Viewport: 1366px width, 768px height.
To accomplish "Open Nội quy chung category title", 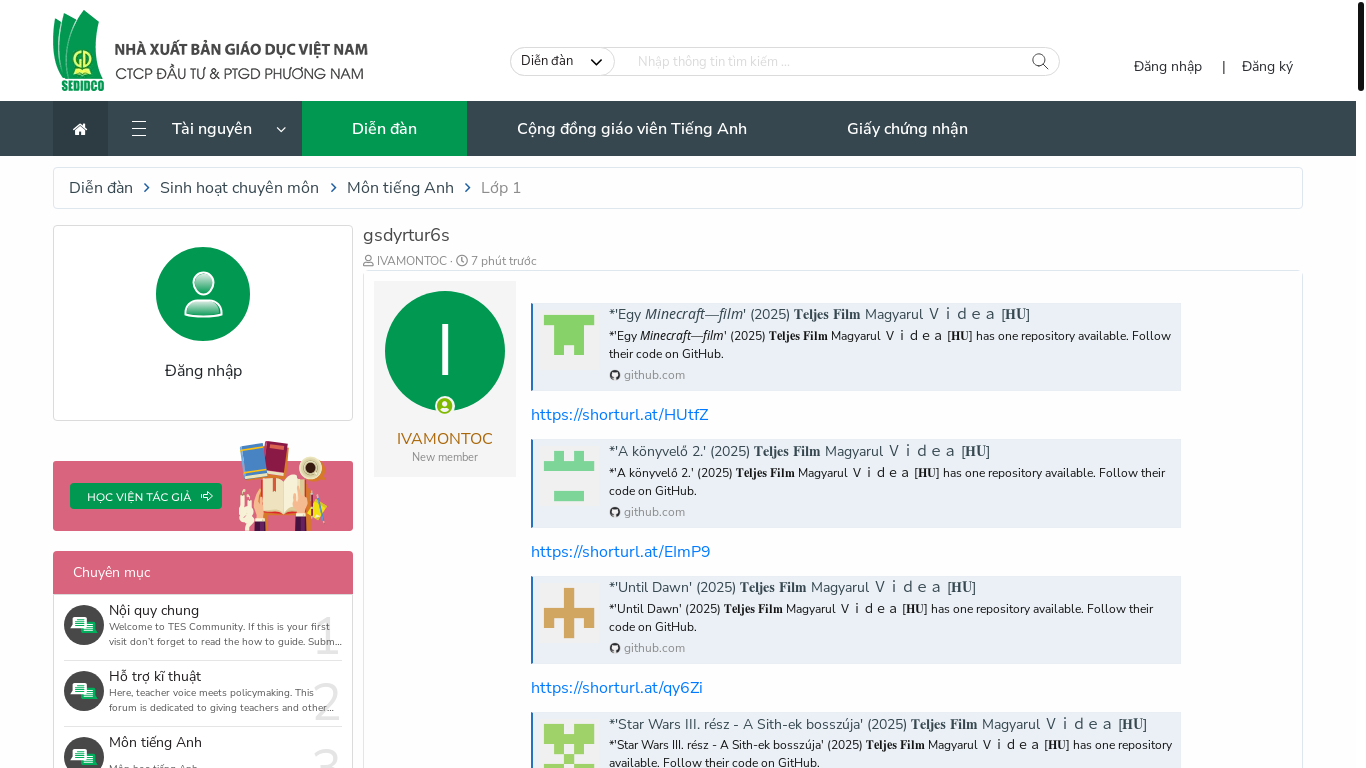I will [x=154, y=610].
